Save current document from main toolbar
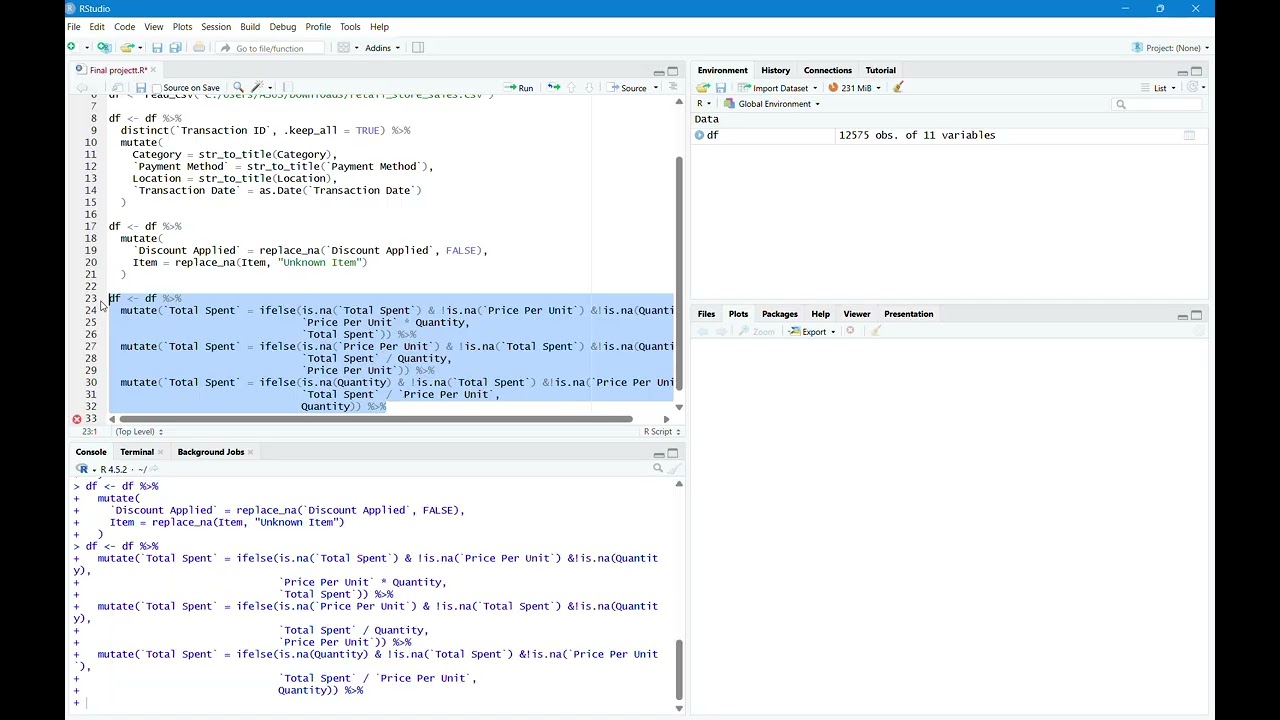The height and width of the screenshot is (720, 1280). point(157,48)
